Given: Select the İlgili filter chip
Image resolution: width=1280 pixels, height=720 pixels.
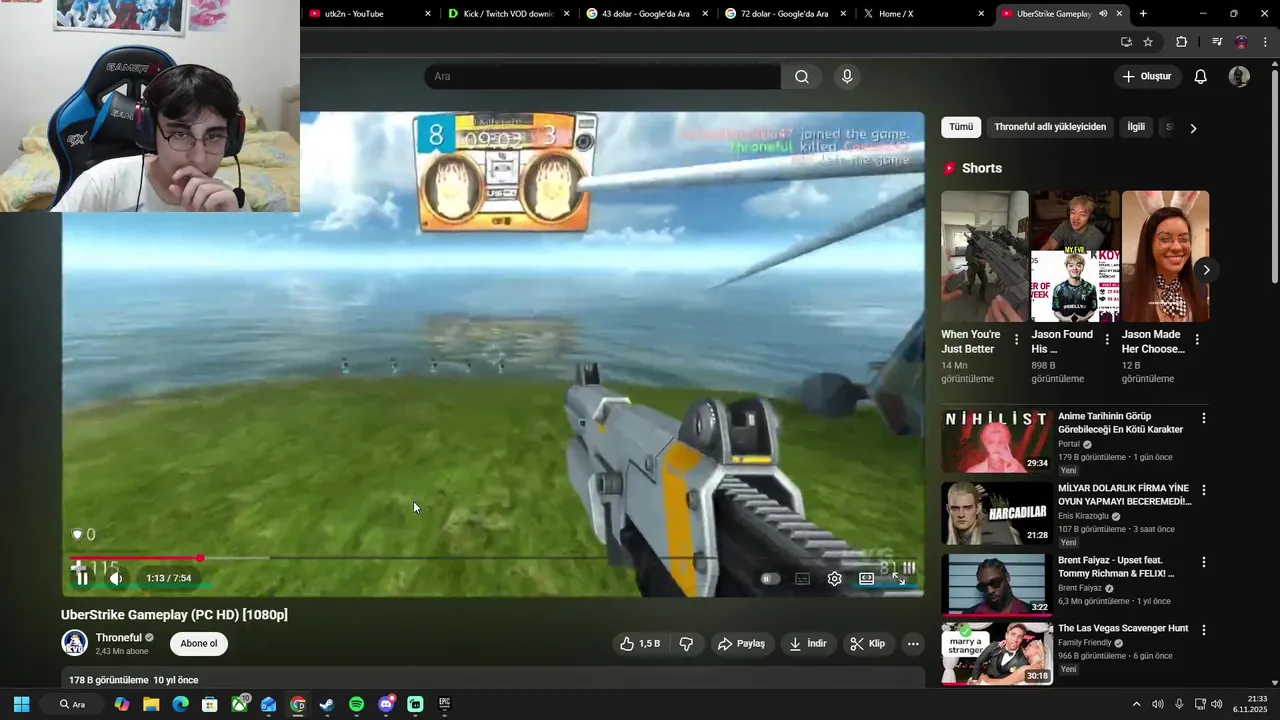Looking at the screenshot, I should (1136, 127).
